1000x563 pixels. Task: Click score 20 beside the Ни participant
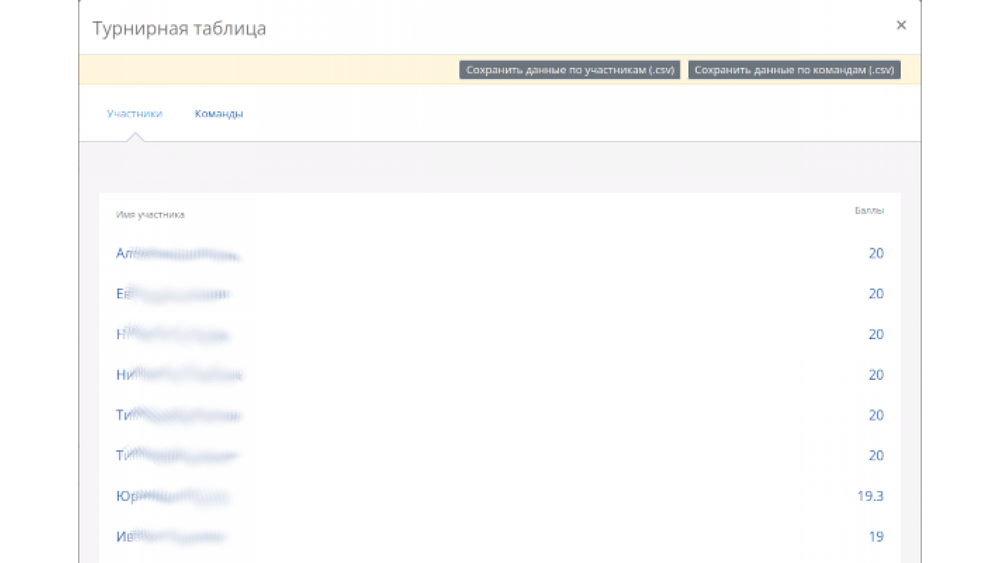click(876, 375)
